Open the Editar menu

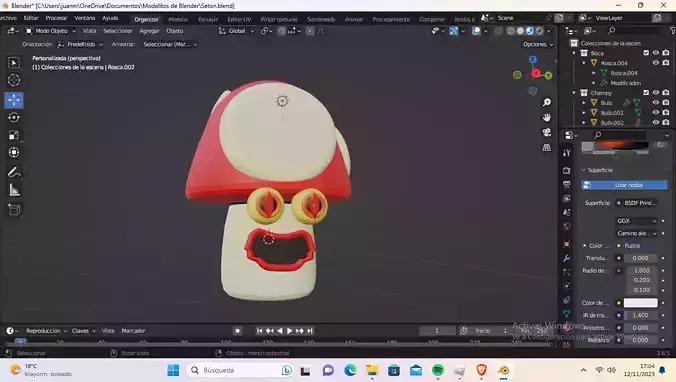click(31, 18)
